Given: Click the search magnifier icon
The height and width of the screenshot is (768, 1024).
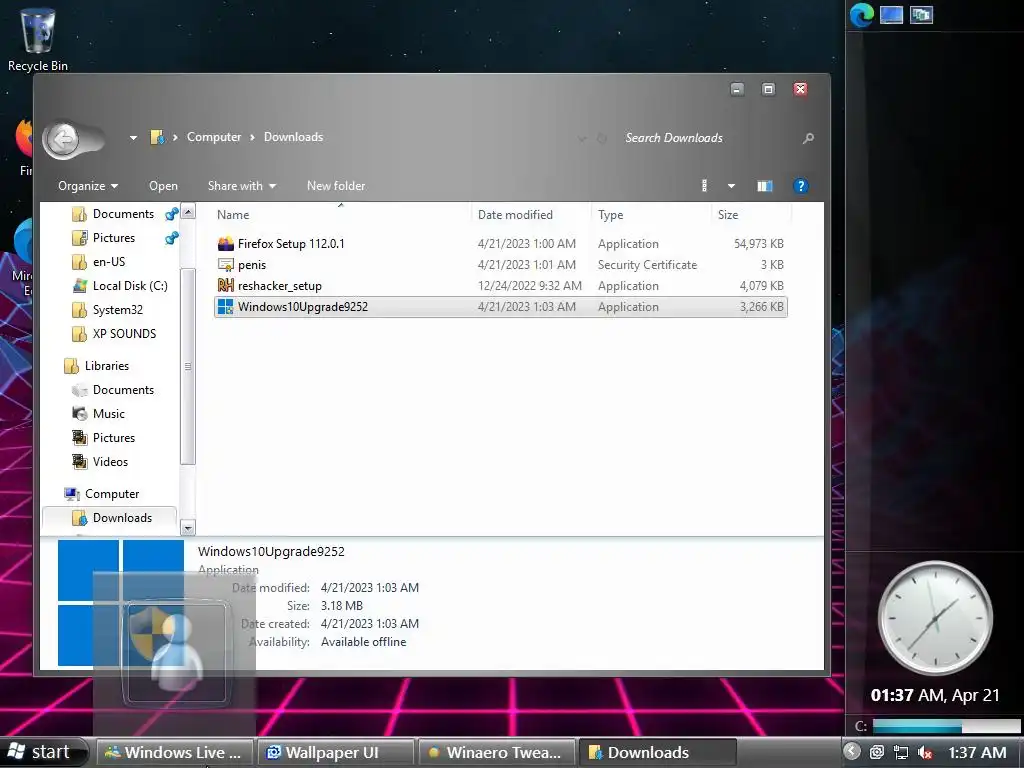Looking at the screenshot, I should (x=808, y=138).
